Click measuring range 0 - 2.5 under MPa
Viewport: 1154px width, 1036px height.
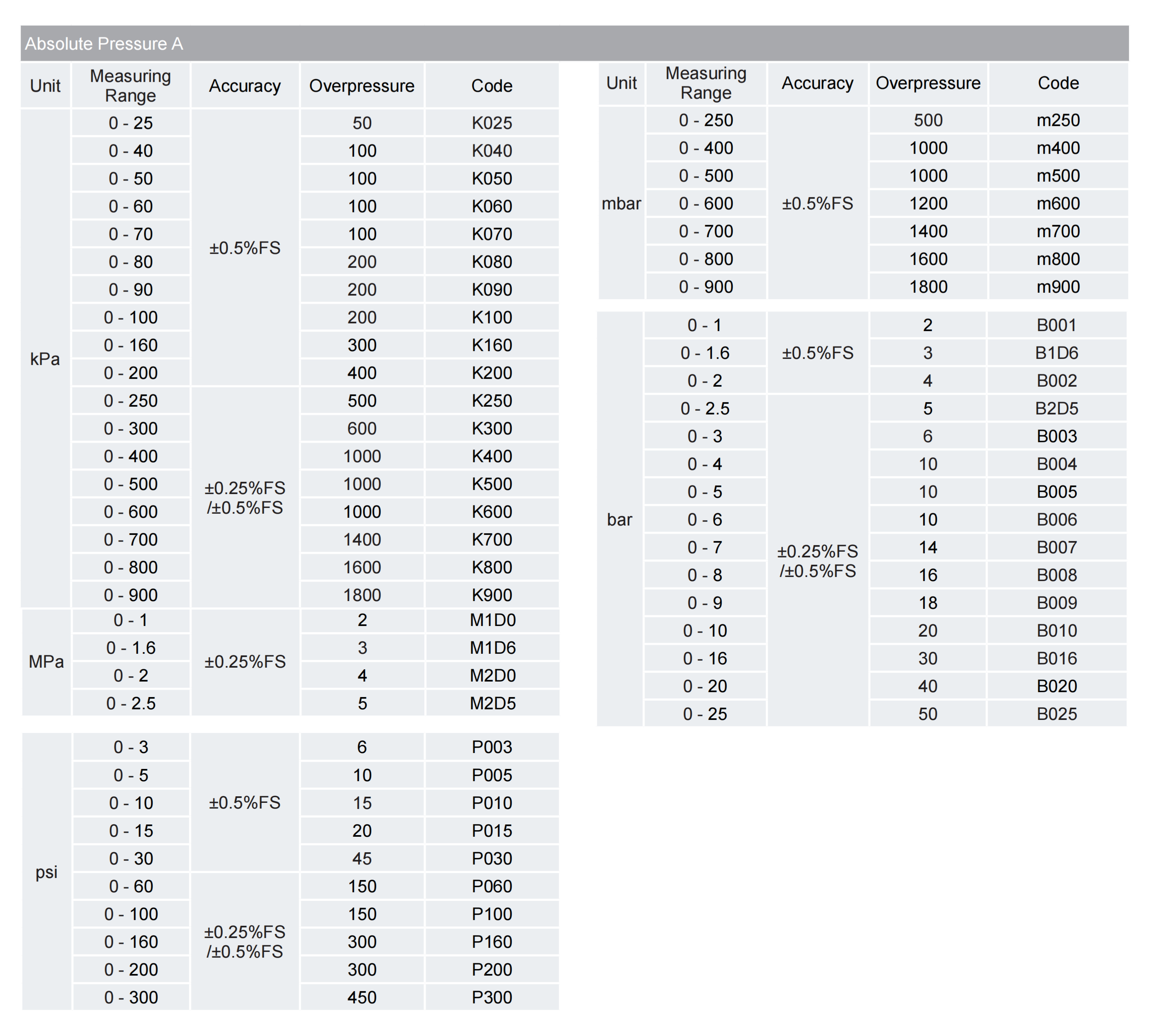pos(130,703)
